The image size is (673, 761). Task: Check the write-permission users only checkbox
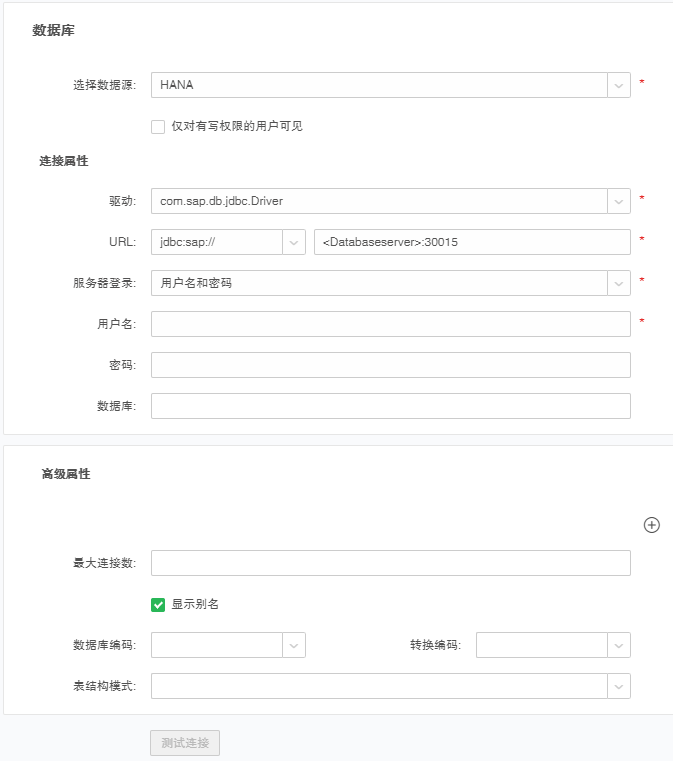click(x=158, y=127)
